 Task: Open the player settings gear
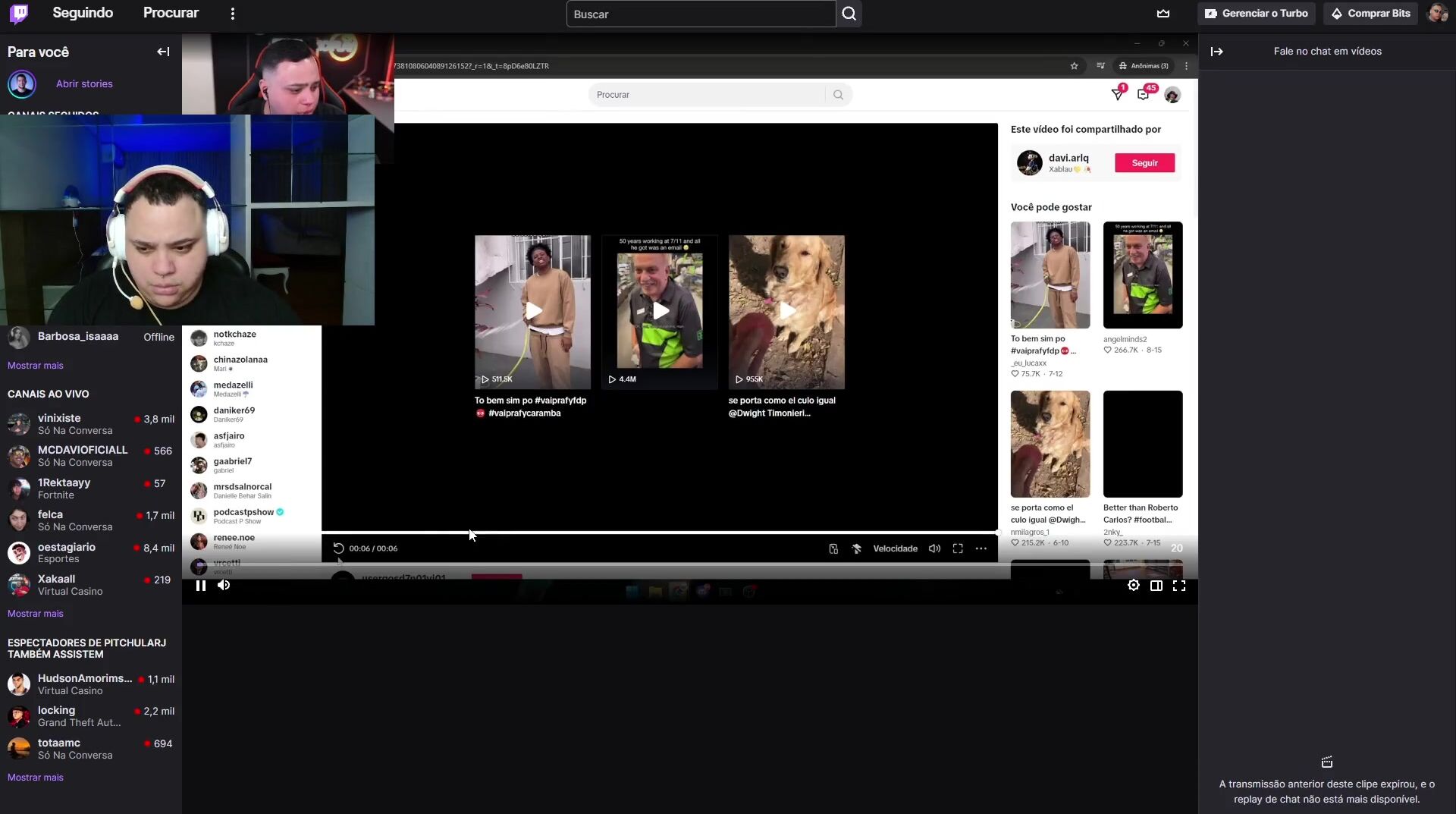pyautogui.click(x=1134, y=586)
